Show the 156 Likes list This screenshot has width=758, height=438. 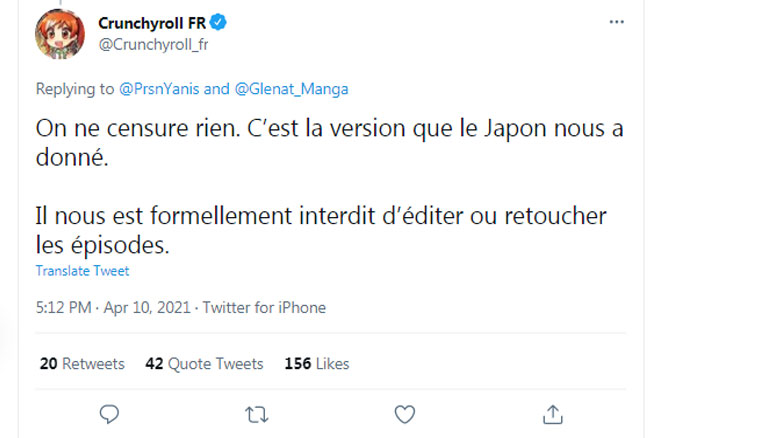[x=316, y=363]
